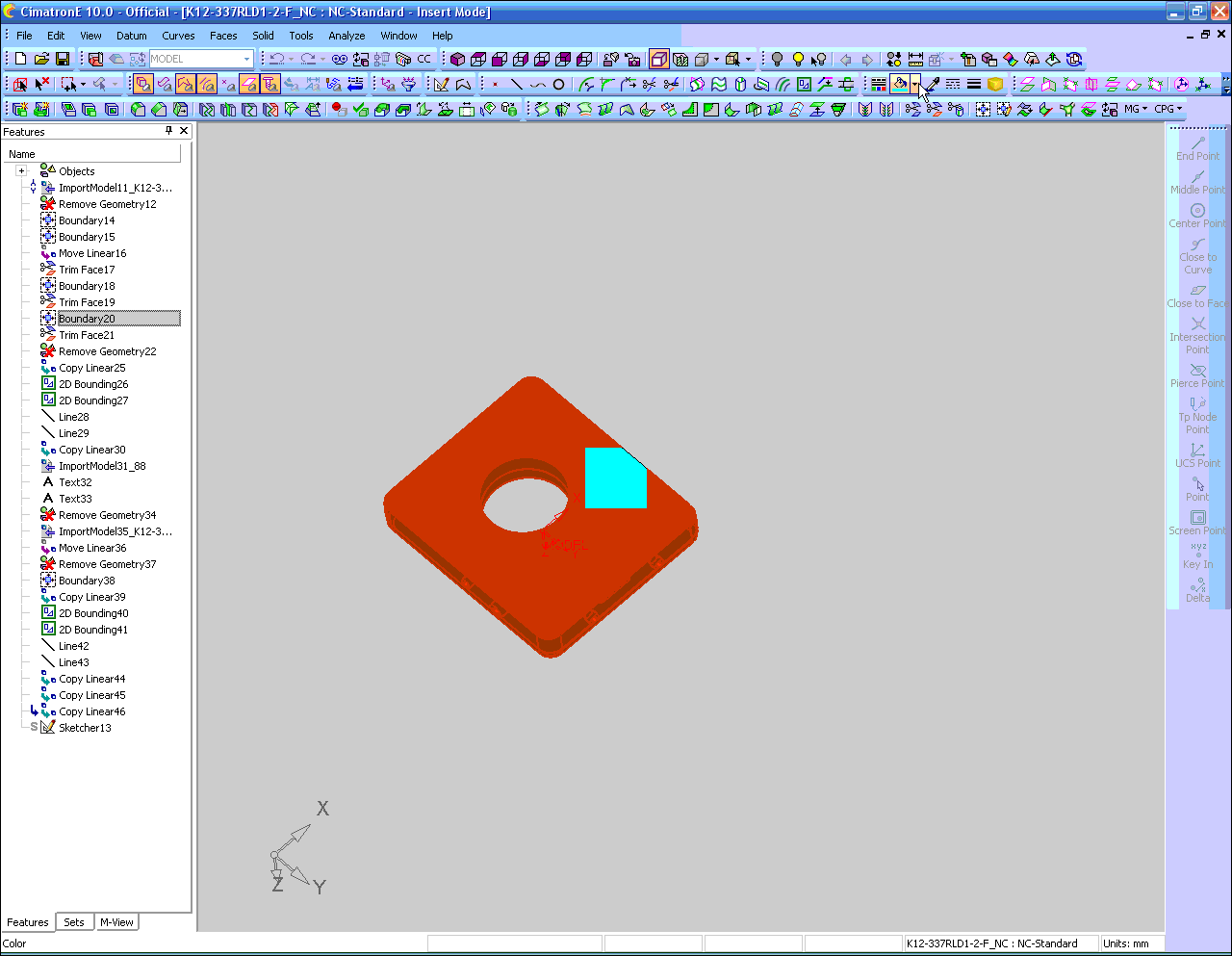Open the Datum menu

click(x=132, y=36)
